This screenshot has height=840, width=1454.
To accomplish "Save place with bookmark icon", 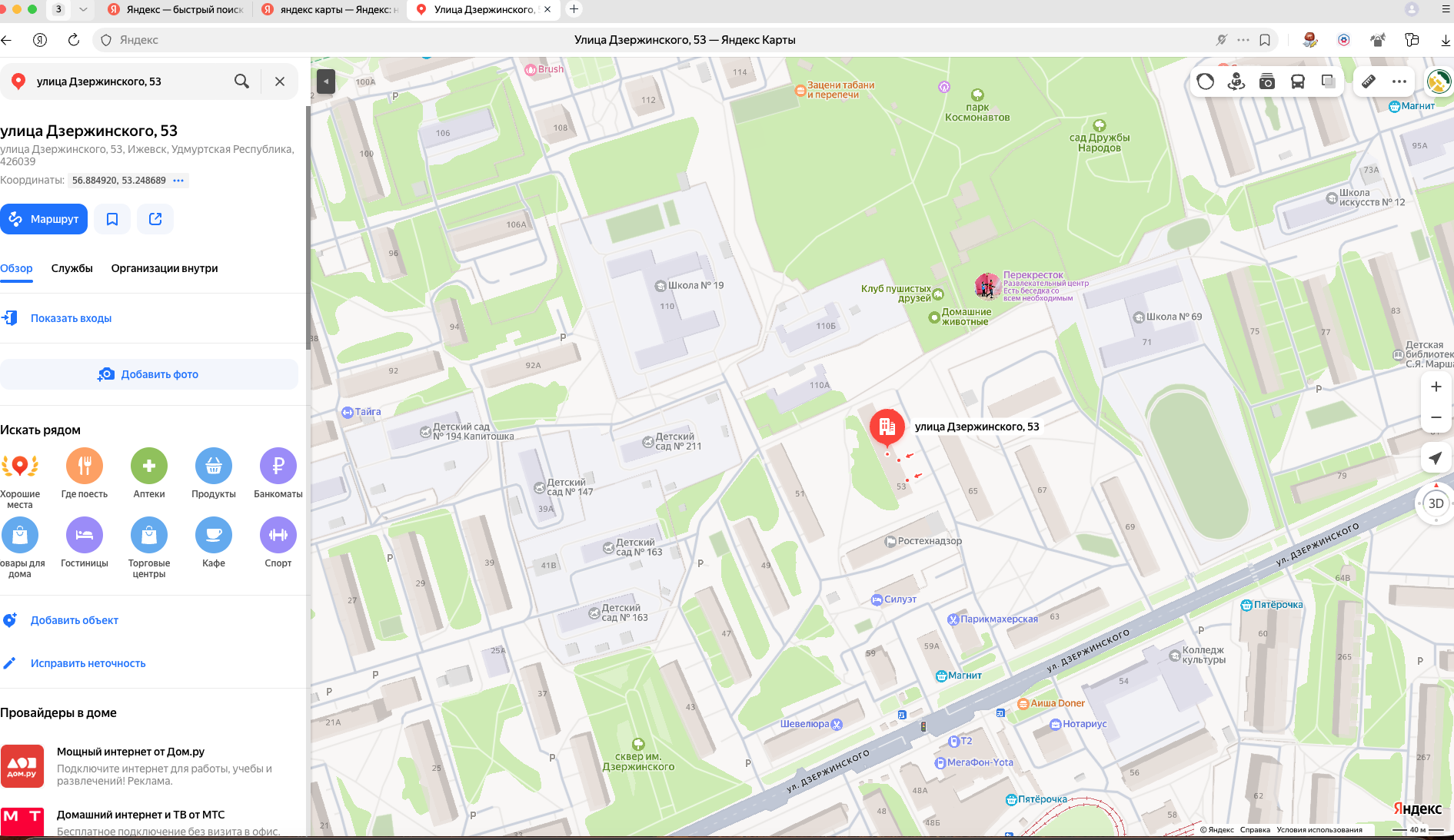I will [112, 219].
